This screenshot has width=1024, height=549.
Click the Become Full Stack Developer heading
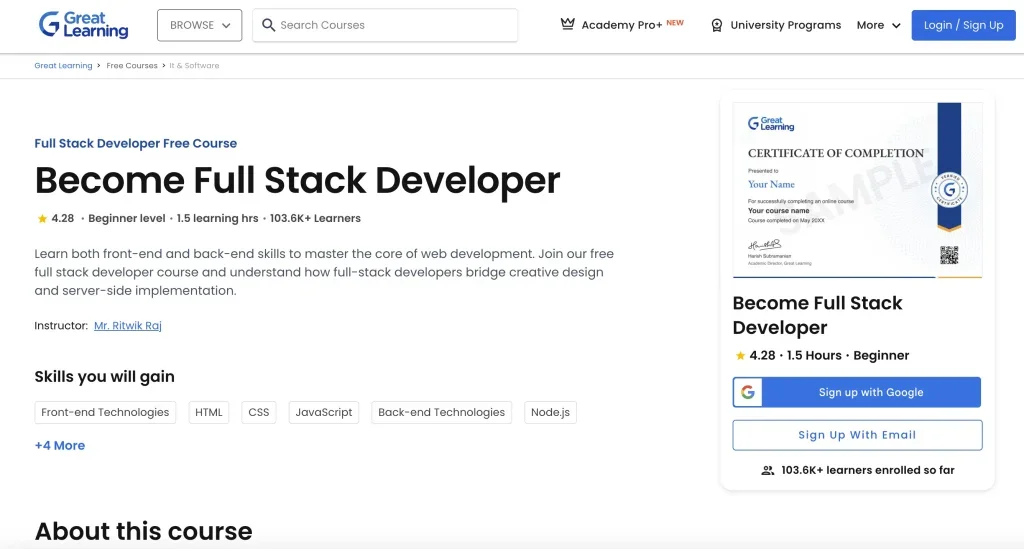tap(297, 180)
